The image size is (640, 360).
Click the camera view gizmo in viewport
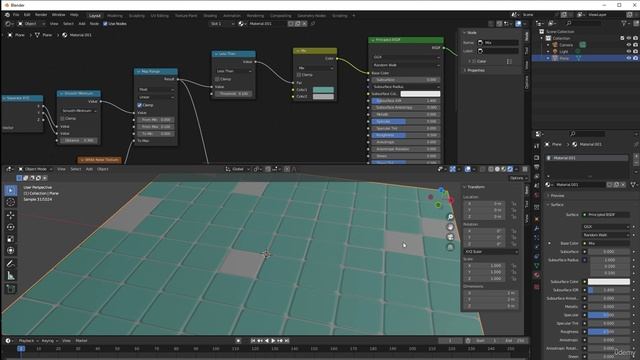(450, 237)
